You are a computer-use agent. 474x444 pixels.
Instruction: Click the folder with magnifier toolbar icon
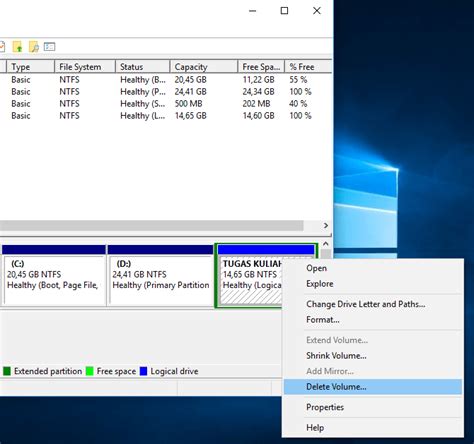pos(34,47)
